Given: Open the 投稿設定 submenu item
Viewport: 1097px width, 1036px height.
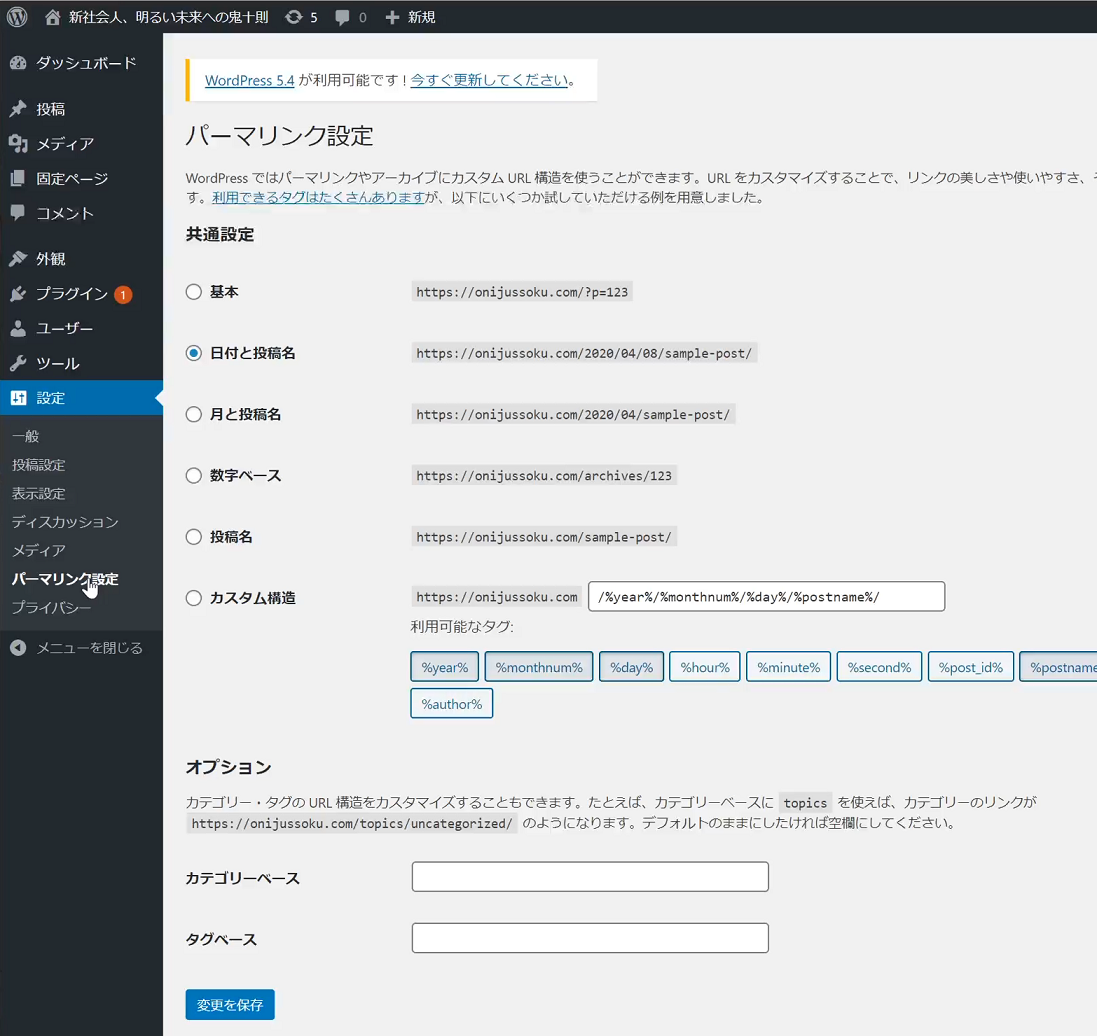Looking at the screenshot, I should pyautogui.click(x=38, y=465).
